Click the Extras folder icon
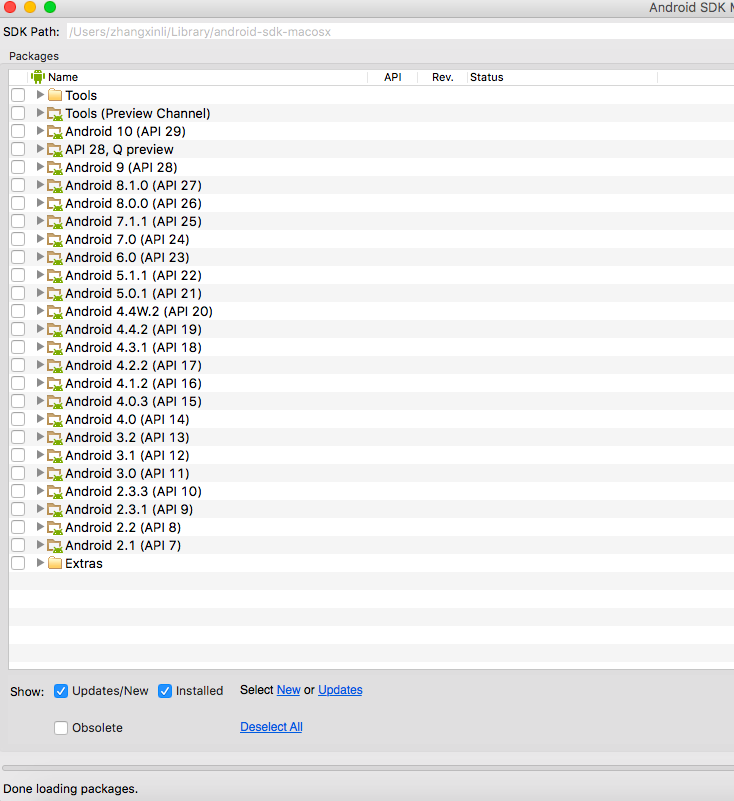The image size is (734, 801). [55, 563]
